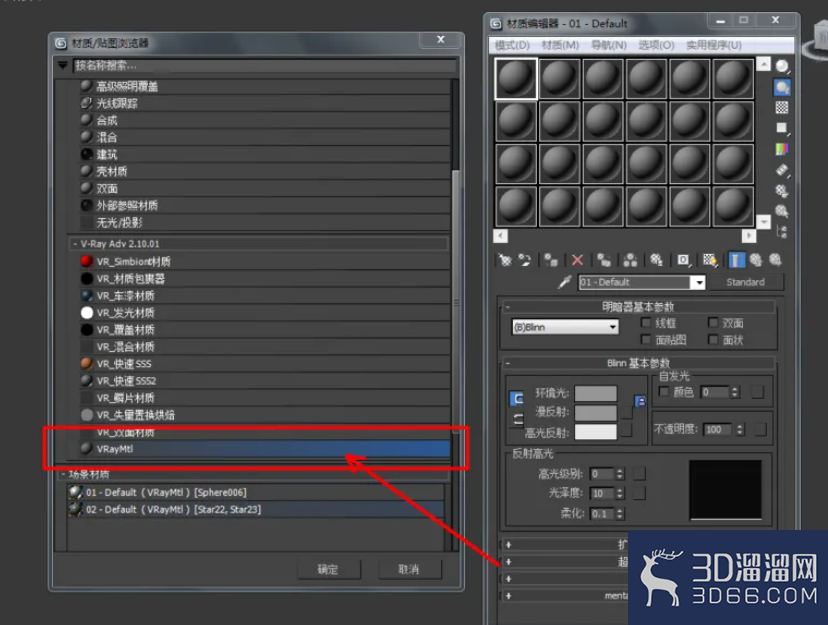Click the map button beside 漫反射 swatch

coord(627,412)
